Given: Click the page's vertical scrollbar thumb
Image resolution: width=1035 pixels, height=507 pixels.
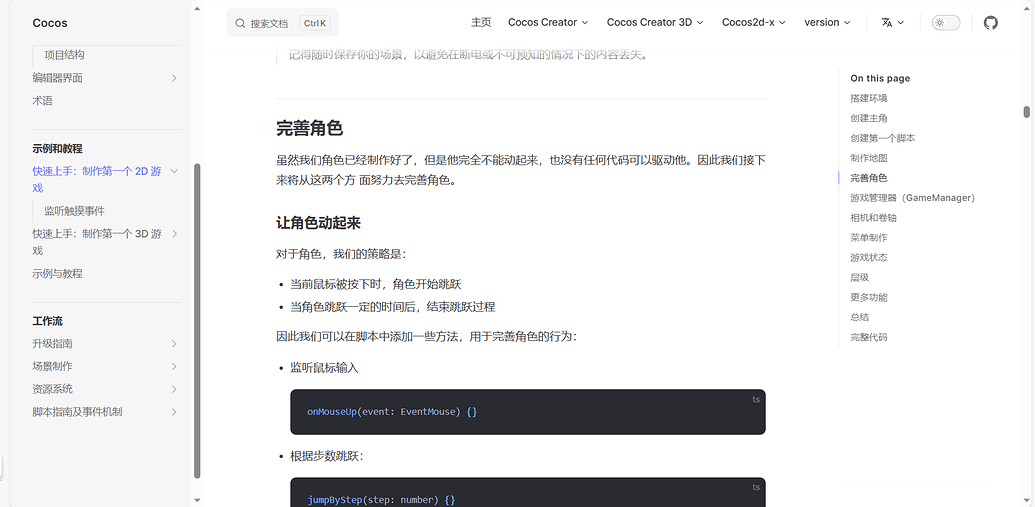Looking at the screenshot, I should click(x=1026, y=112).
